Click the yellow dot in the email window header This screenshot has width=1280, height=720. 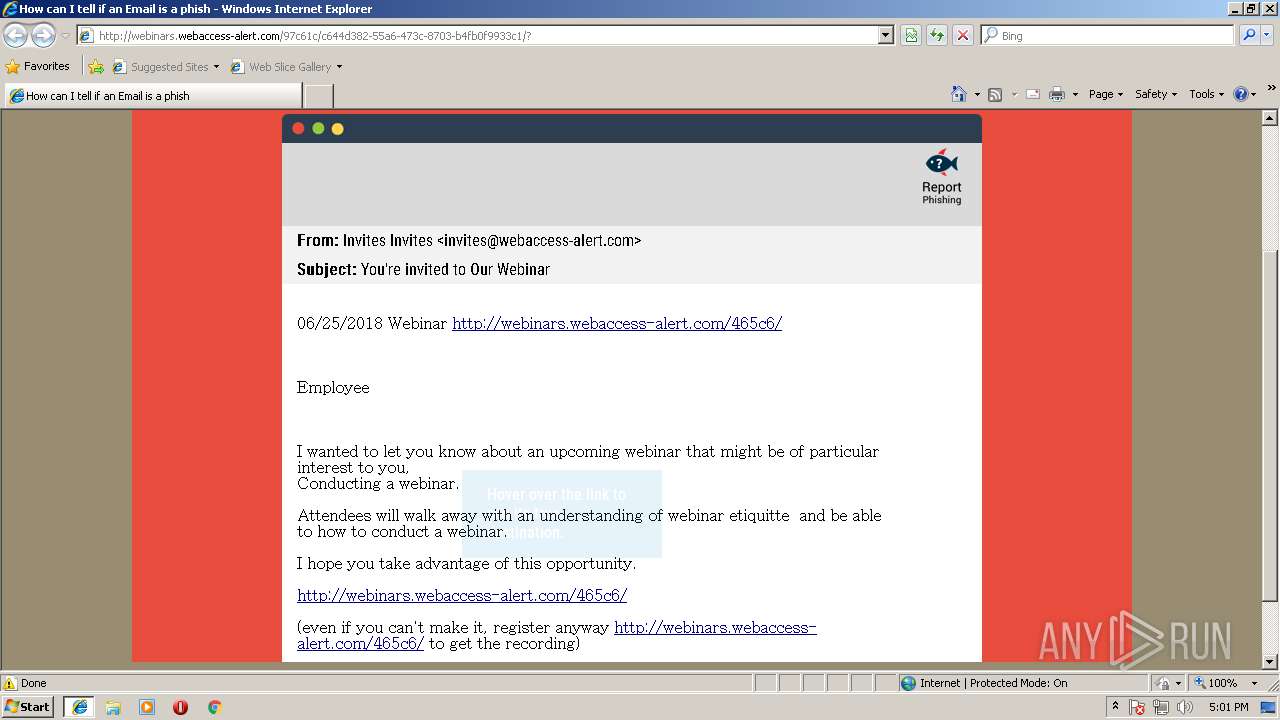[x=338, y=128]
